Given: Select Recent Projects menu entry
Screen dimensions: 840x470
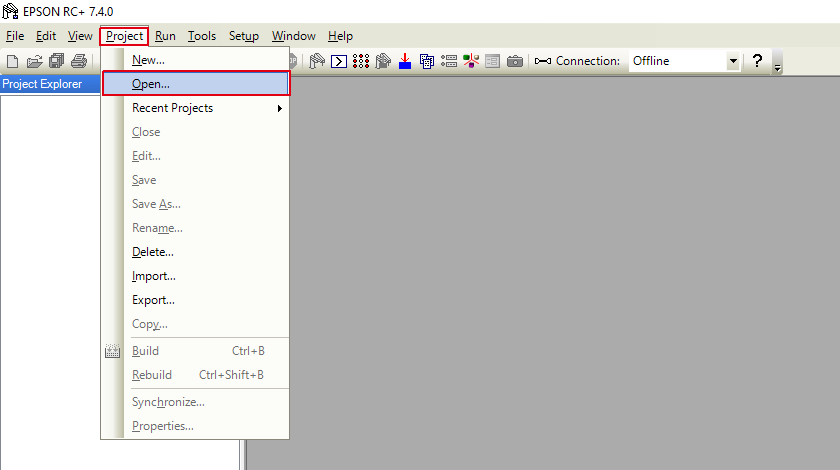Looking at the screenshot, I should pos(196,108).
